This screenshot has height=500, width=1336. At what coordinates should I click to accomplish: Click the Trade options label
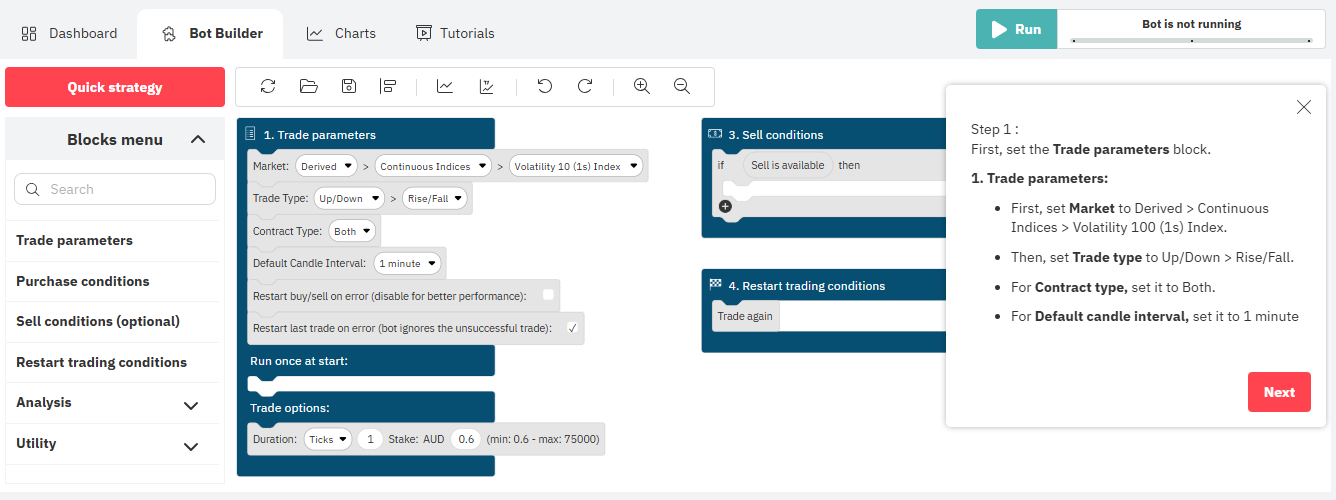tap(290, 407)
